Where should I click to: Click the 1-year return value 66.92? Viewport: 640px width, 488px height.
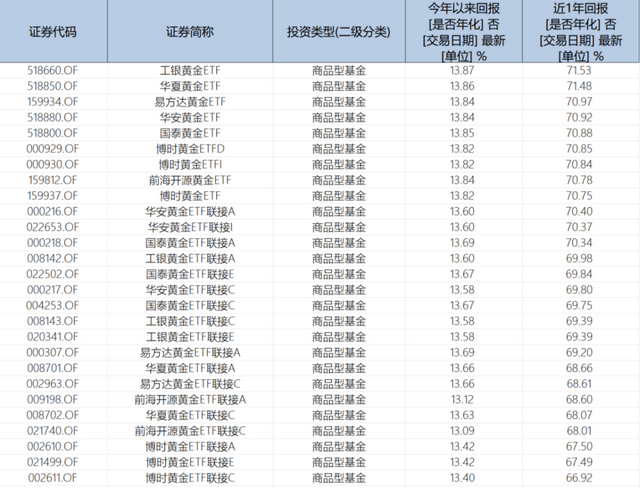coord(579,477)
